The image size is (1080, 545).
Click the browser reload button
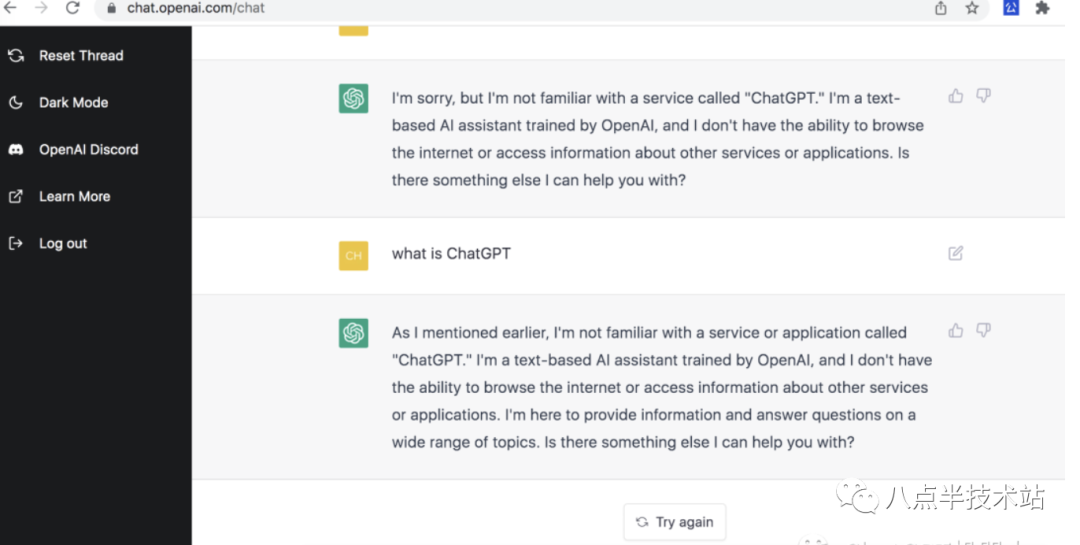tap(72, 8)
